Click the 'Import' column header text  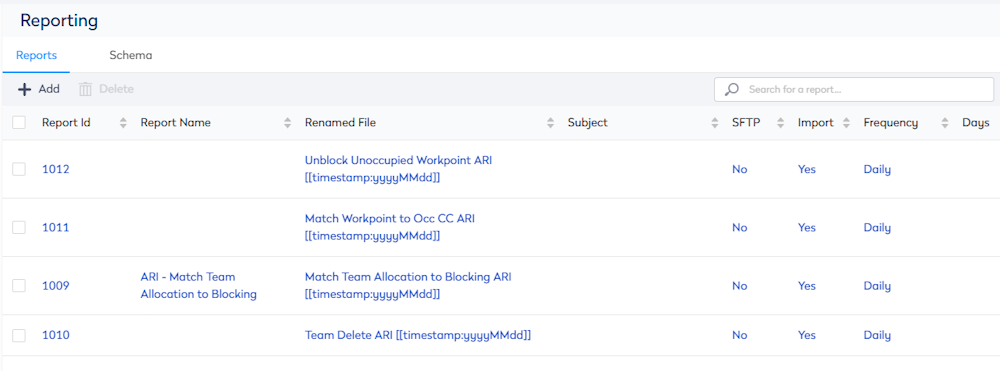(x=816, y=122)
